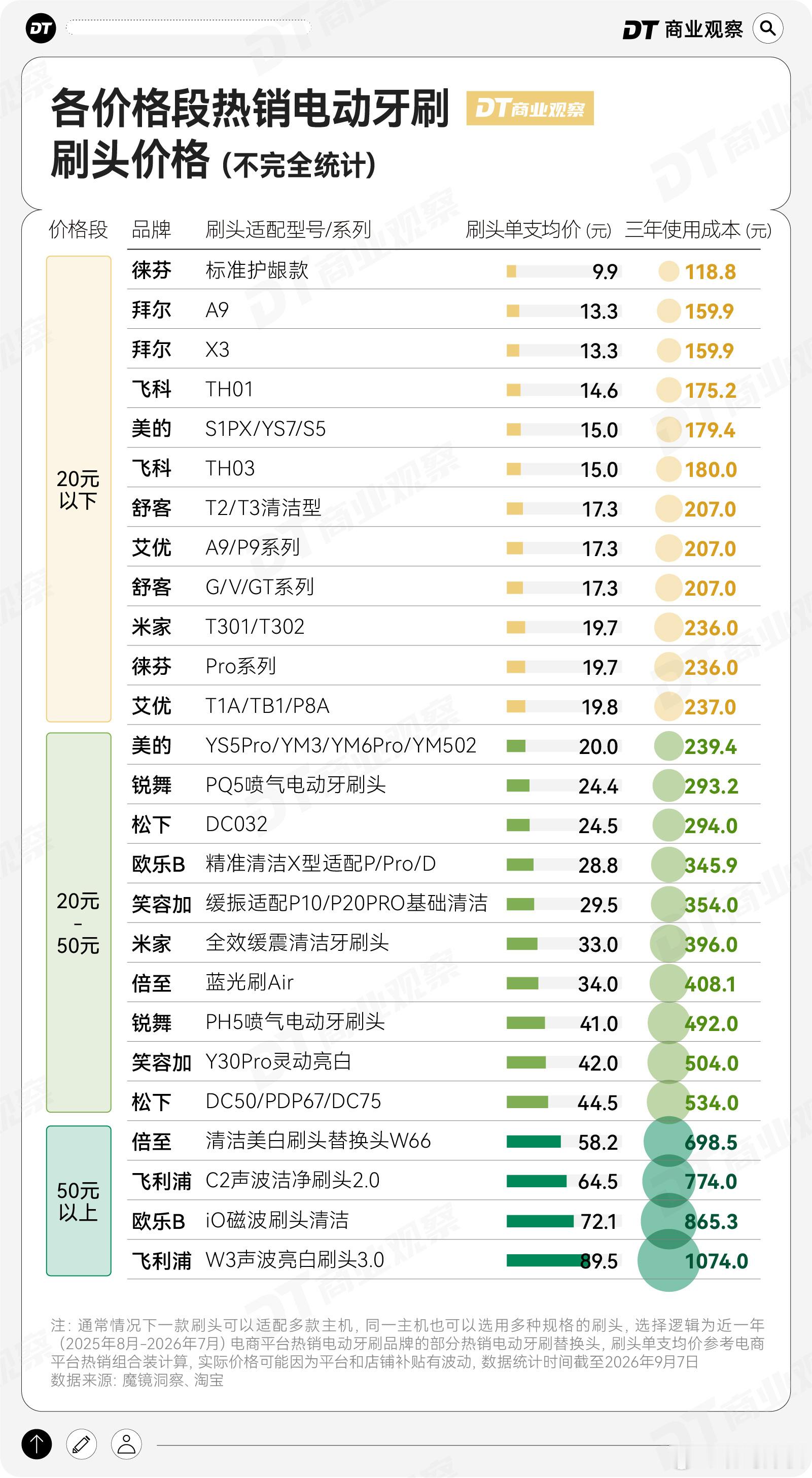812x1478 pixels.
Task: Click the 精准清洁X型适配P/Pro/D model text
Action: 321,864
